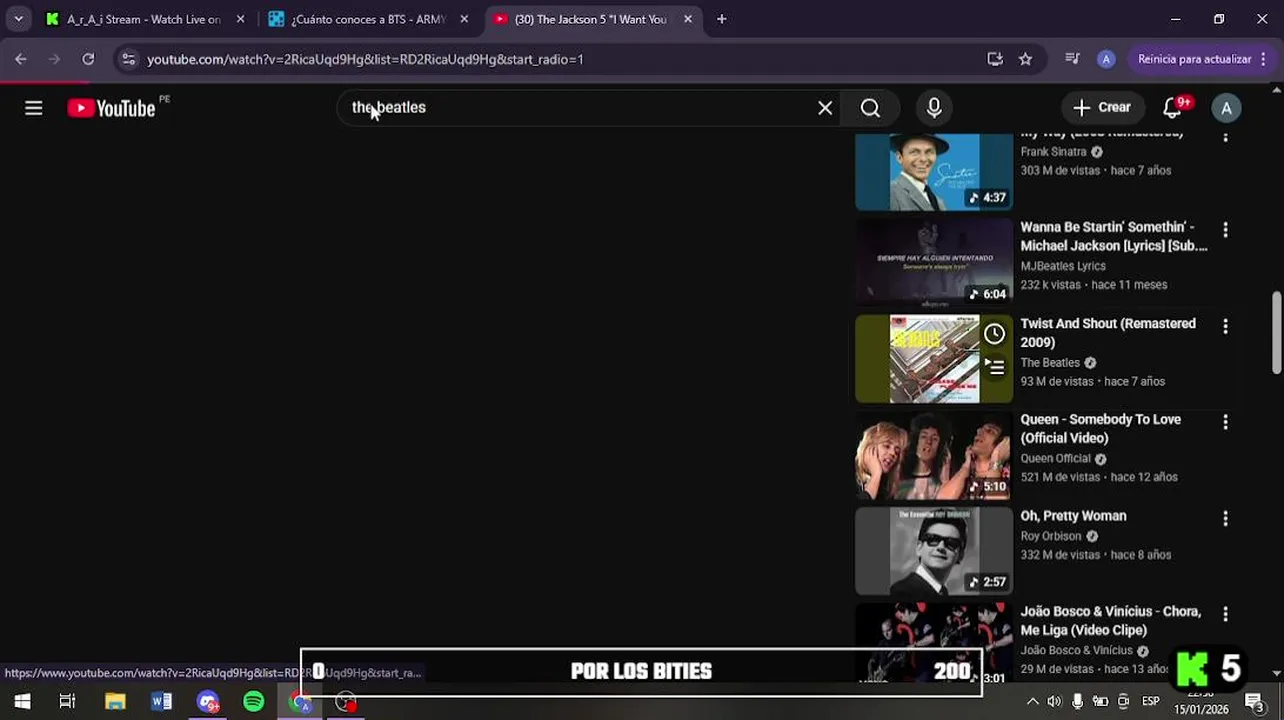The height and width of the screenshot is (720, 1284).
Task: Open Twist And Shout album thumbnail
Action: coord(934,359)
